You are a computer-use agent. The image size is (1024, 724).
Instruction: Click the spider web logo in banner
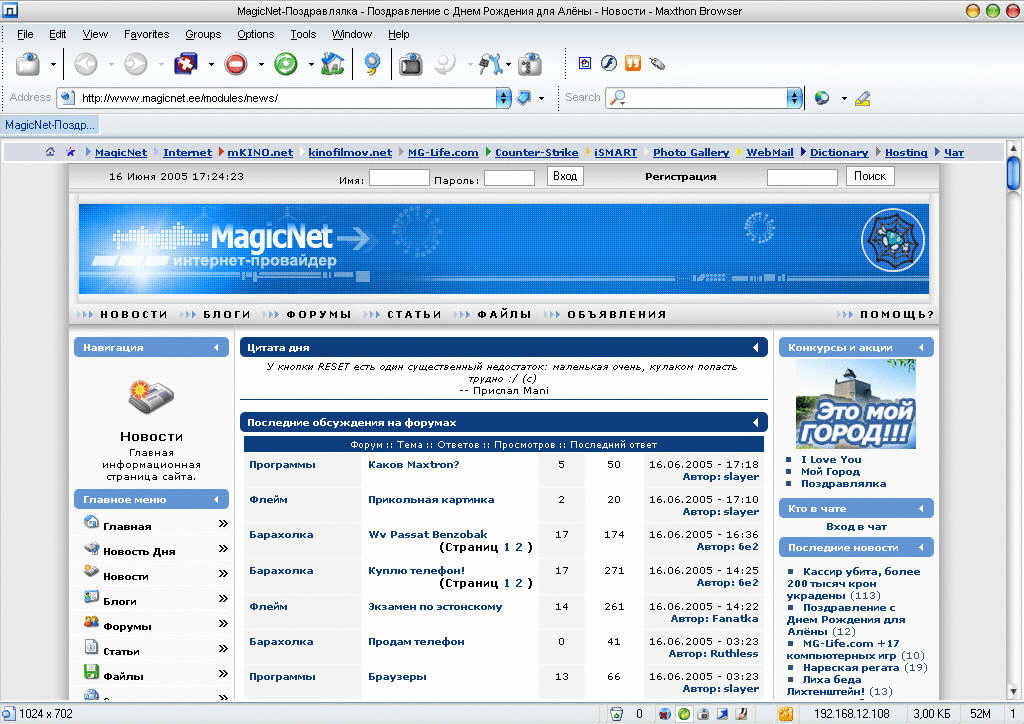point(893,240)
